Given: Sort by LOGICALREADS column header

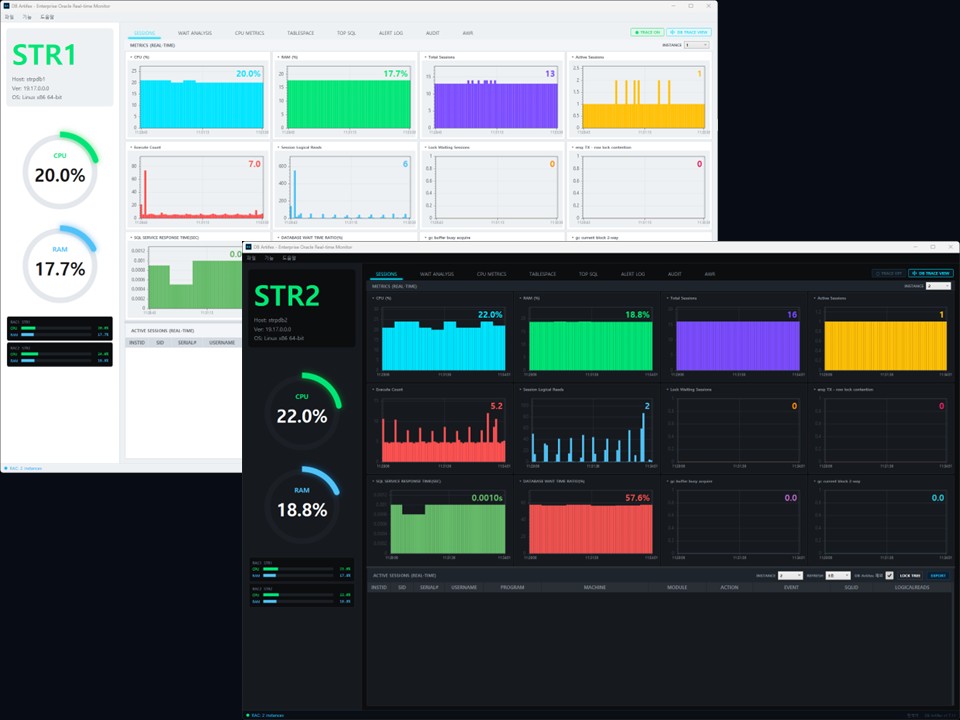Looking at the screenshot, I should pos(912,587).
